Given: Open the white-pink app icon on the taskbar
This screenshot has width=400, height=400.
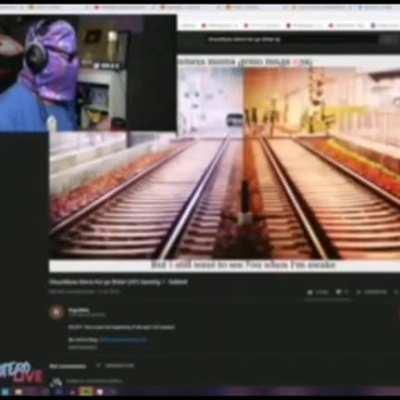Looking at the screenshot, I should click(x=100, y=392).
